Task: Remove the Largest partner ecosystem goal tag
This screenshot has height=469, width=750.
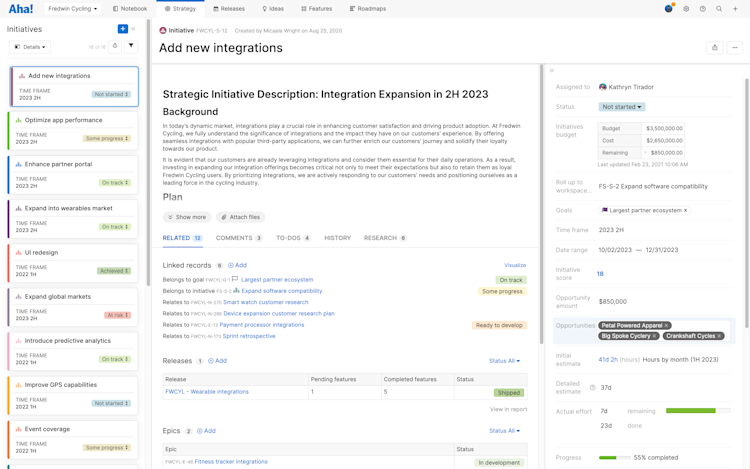Action: click(685, 210)
